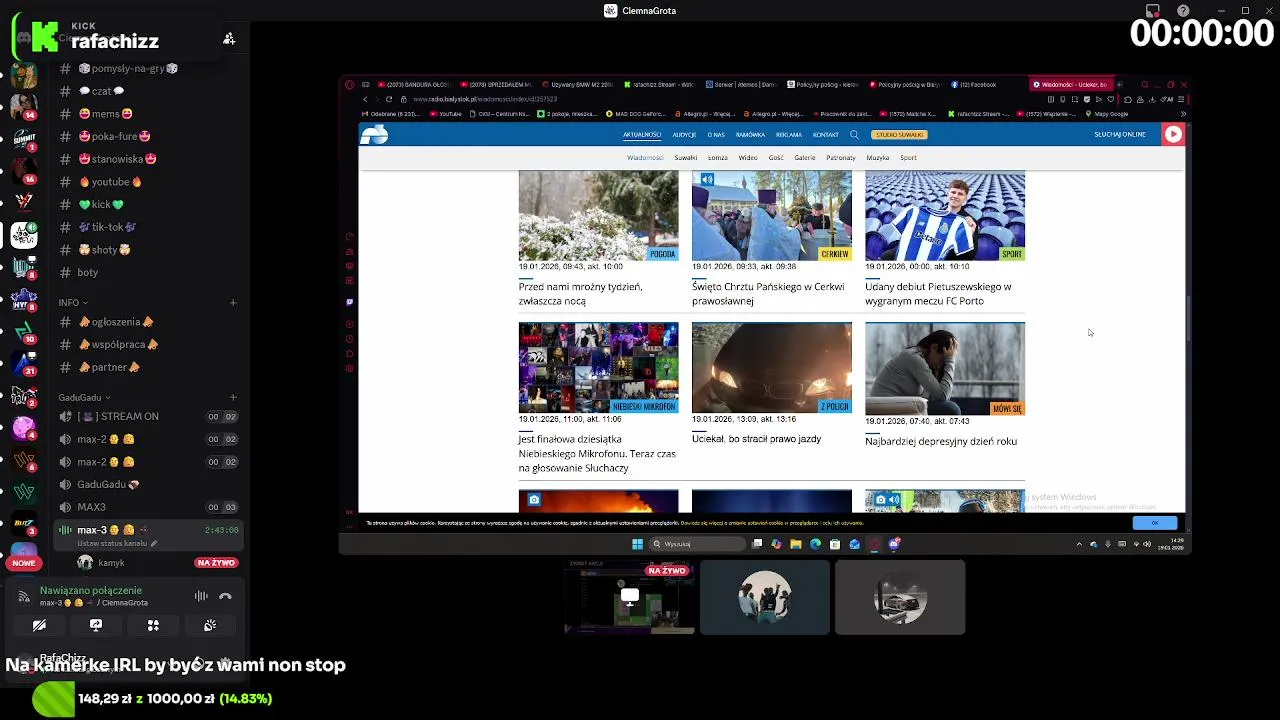Select the Sport subcategory tab
This screenshot has height=720, width=1280.
(908, 158)
